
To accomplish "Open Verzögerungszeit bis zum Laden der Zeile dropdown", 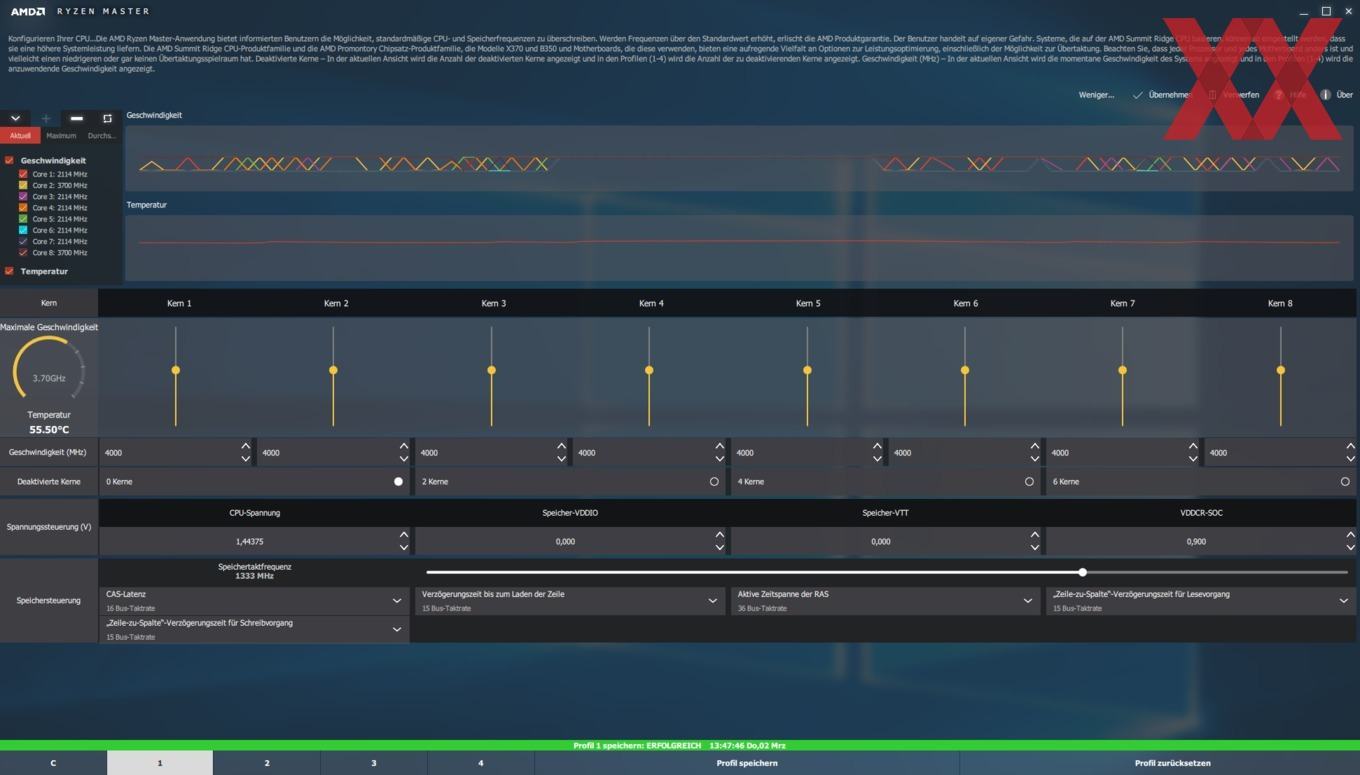I will pos(570,600).
